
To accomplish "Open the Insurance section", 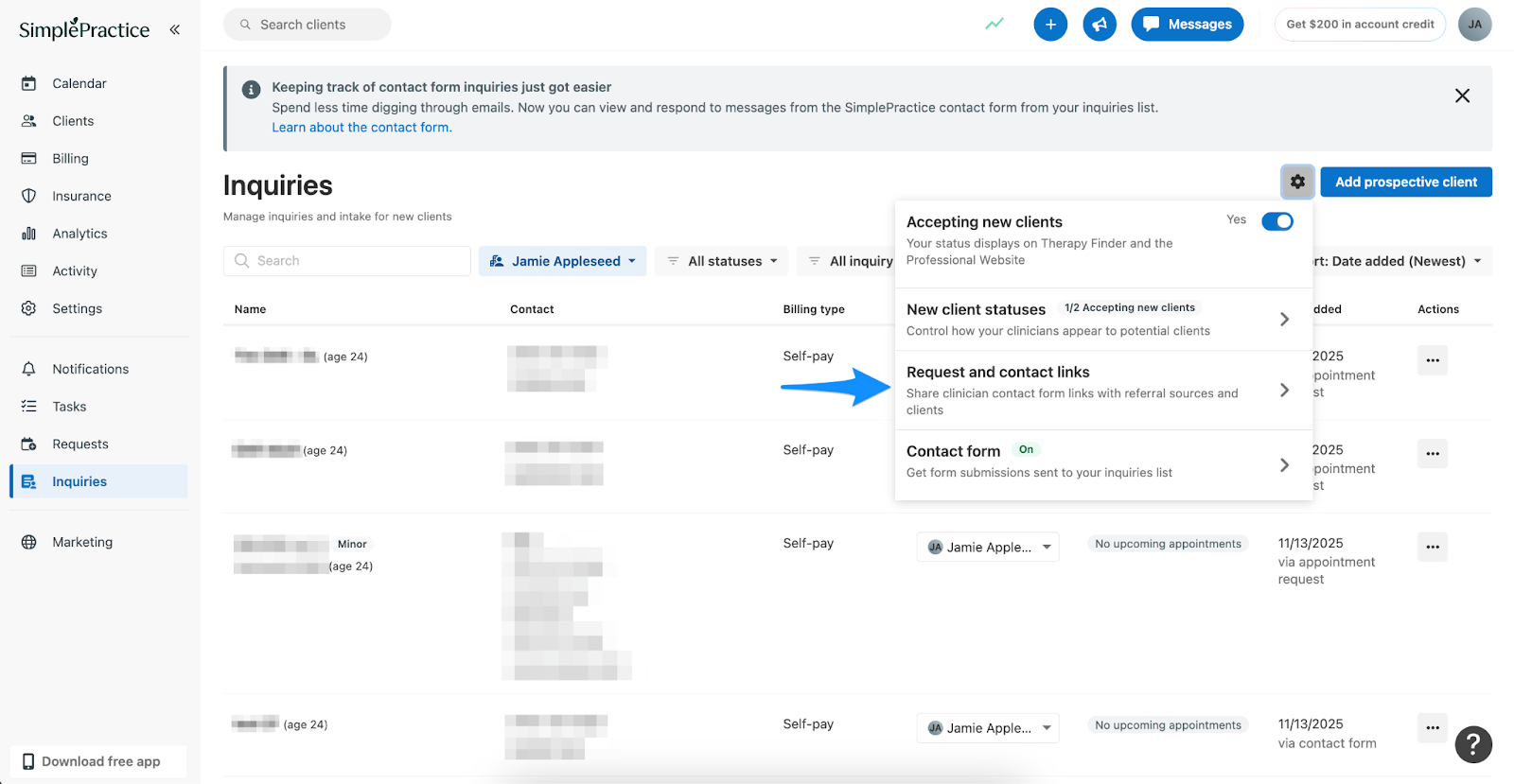I will coord(81,196).
